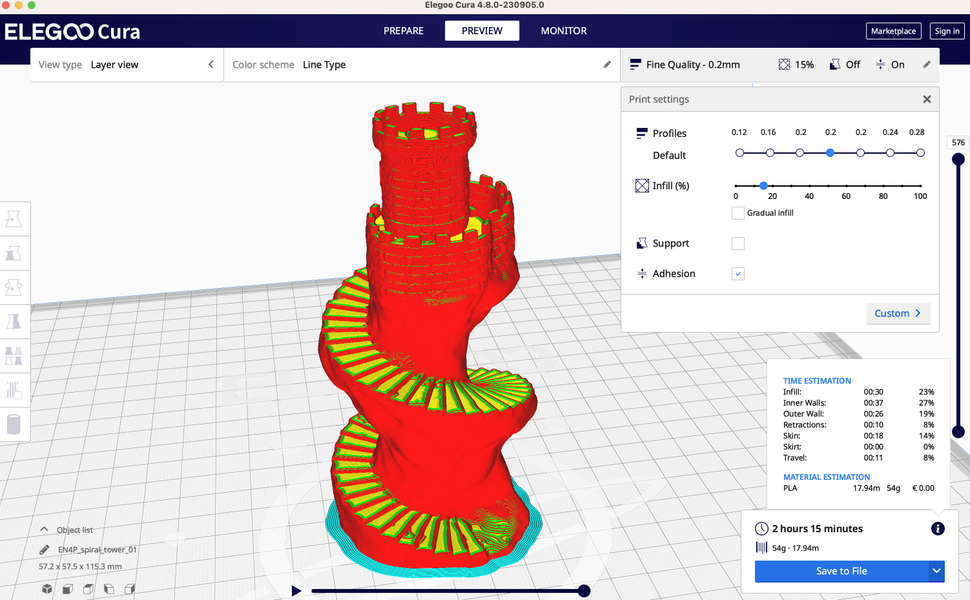Switch to the PREPARE tab
Viewport: 970px width, 600px height.
click(x=403, y=31)
